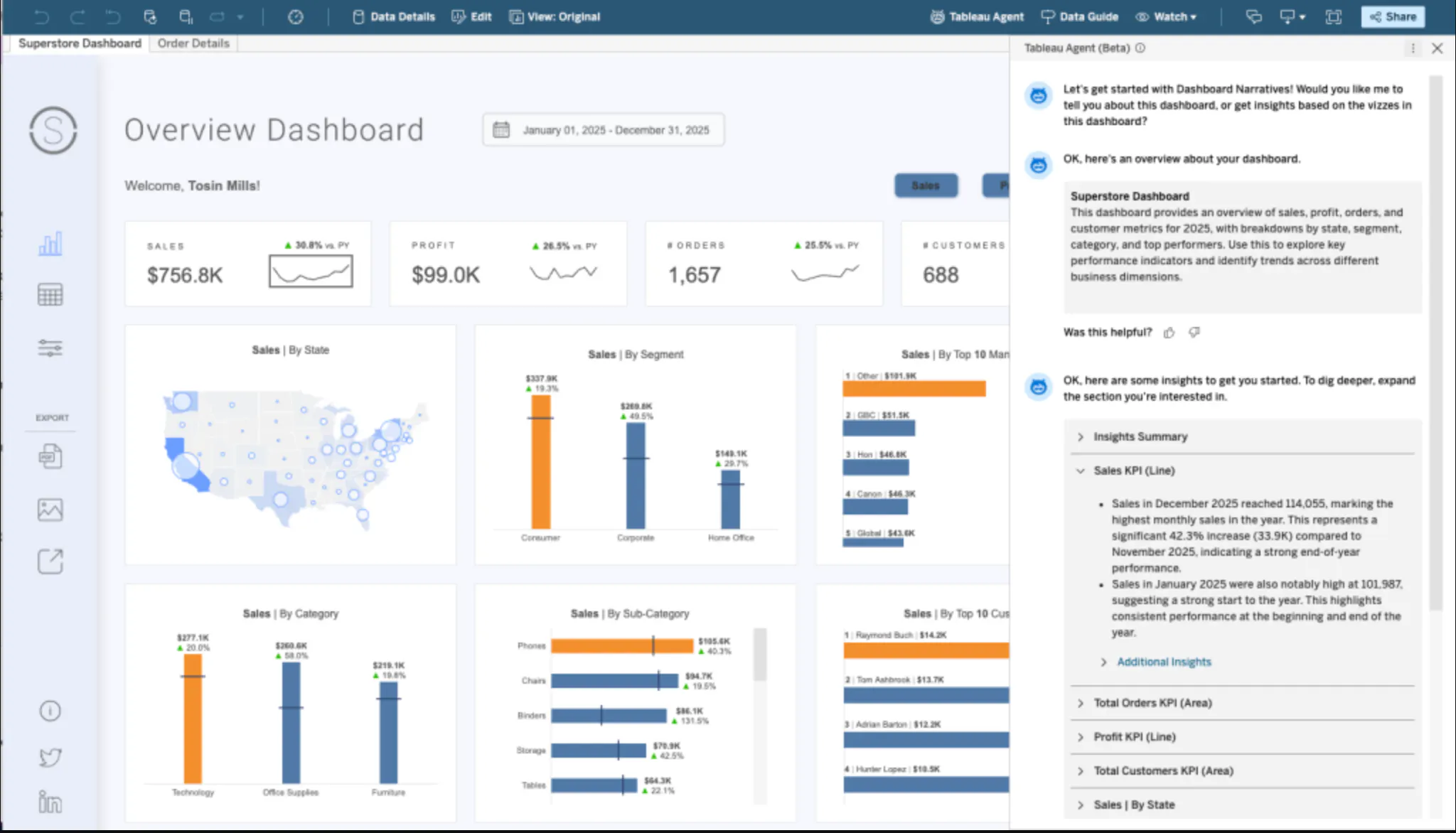Open the data freshness clock icon
1456x833 pixels.
tap(296, 16)
